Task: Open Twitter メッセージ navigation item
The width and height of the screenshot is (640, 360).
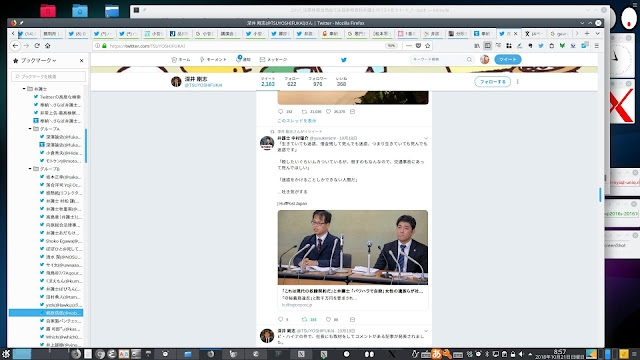Action: coord(273,60)
